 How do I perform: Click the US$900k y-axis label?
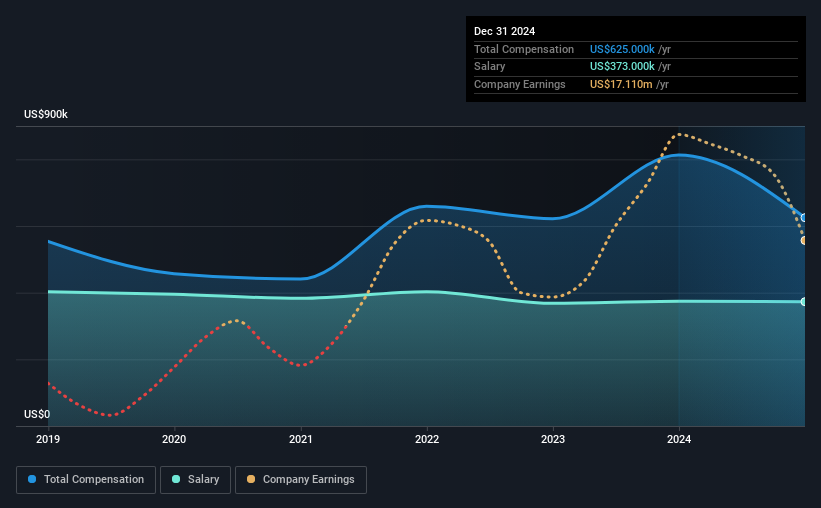[x=46, y=114]
